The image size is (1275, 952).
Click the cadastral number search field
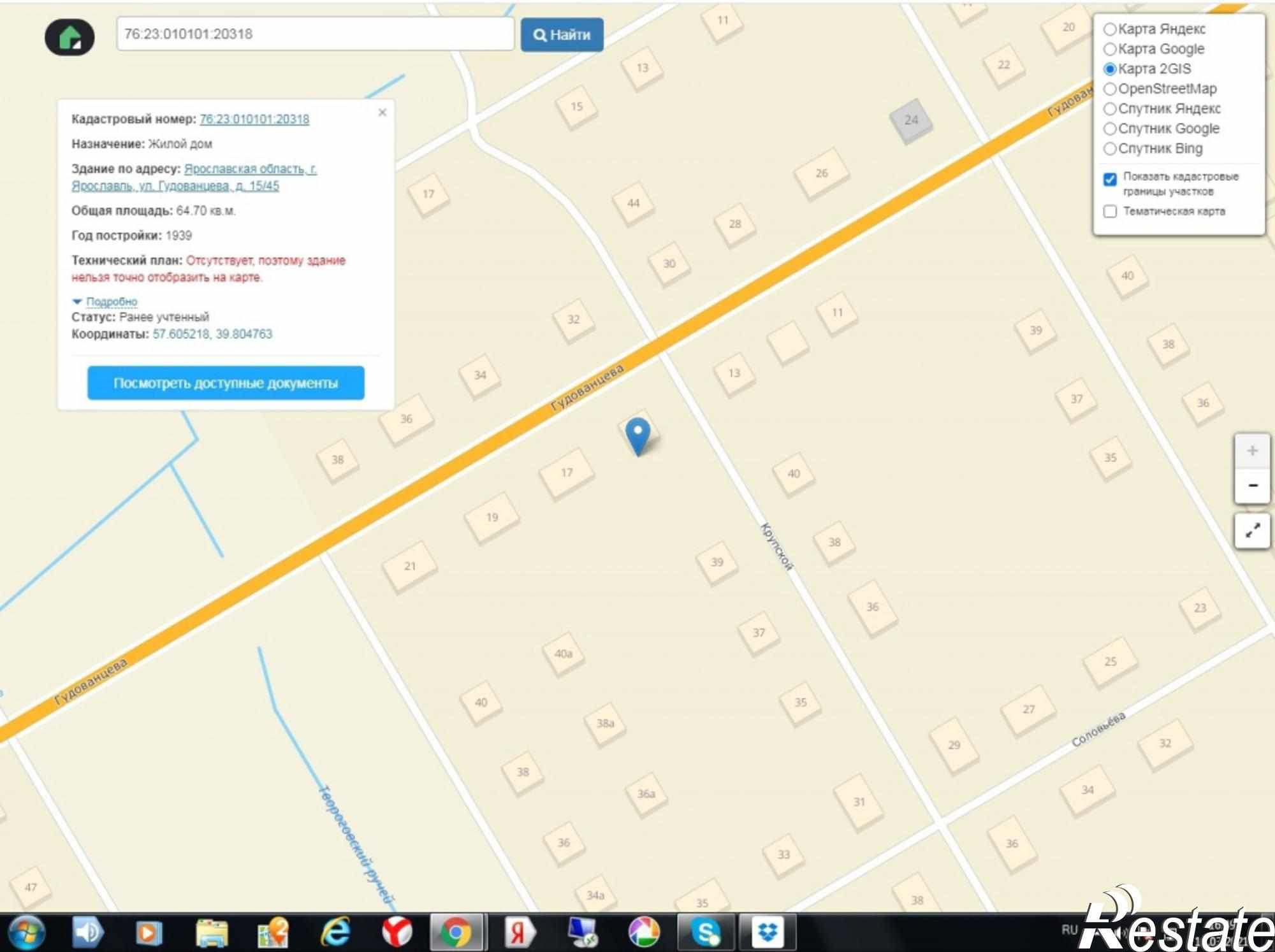(315, 34)
